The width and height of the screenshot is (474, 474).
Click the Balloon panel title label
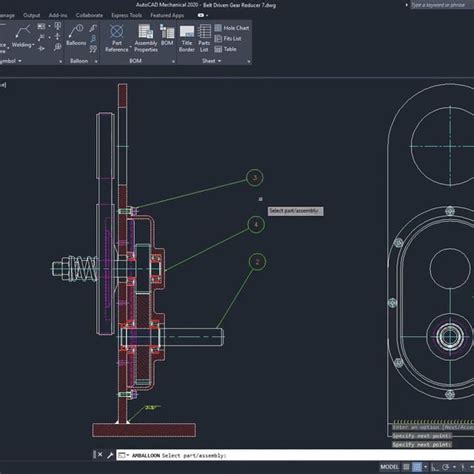click(x=79, y=61)
